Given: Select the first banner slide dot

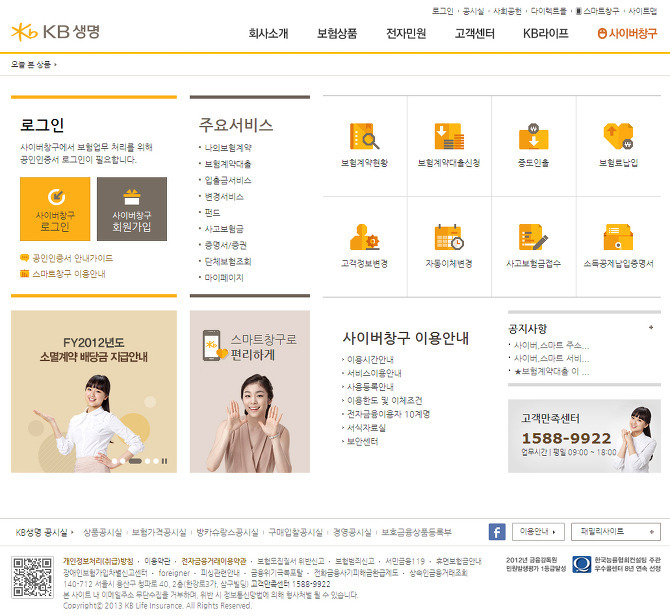Looking at the screenshot, I should pyautogui.click(x=115, y=461).
